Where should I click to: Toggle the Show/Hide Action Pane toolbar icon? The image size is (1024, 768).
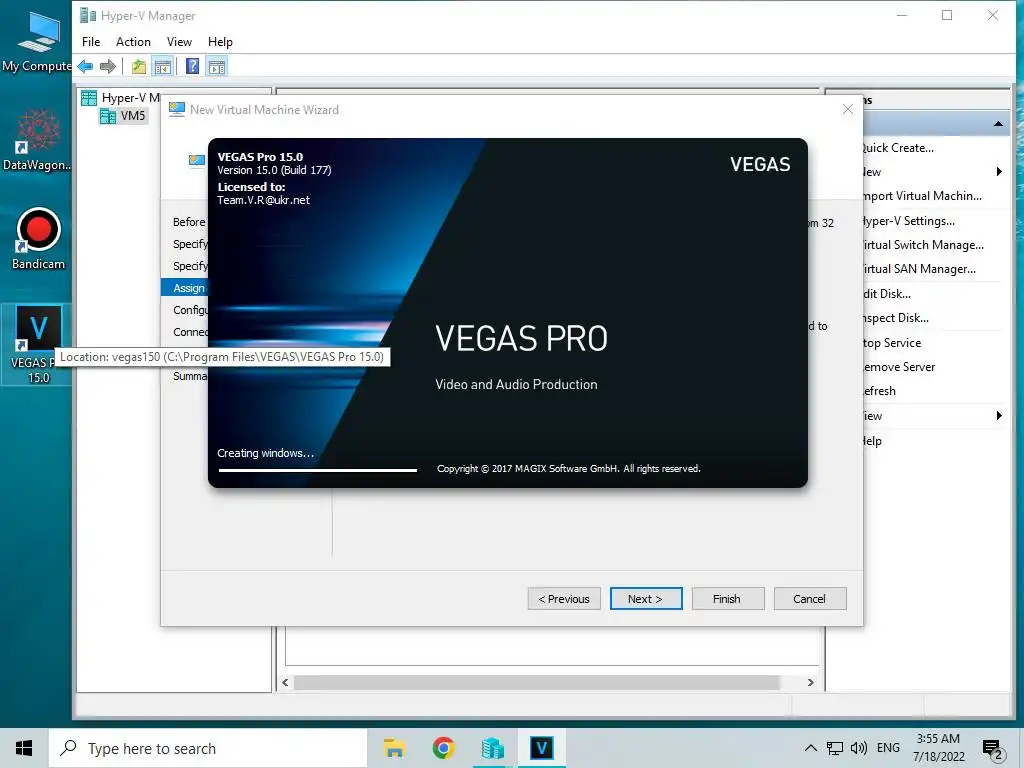click(x=217, y=66)
